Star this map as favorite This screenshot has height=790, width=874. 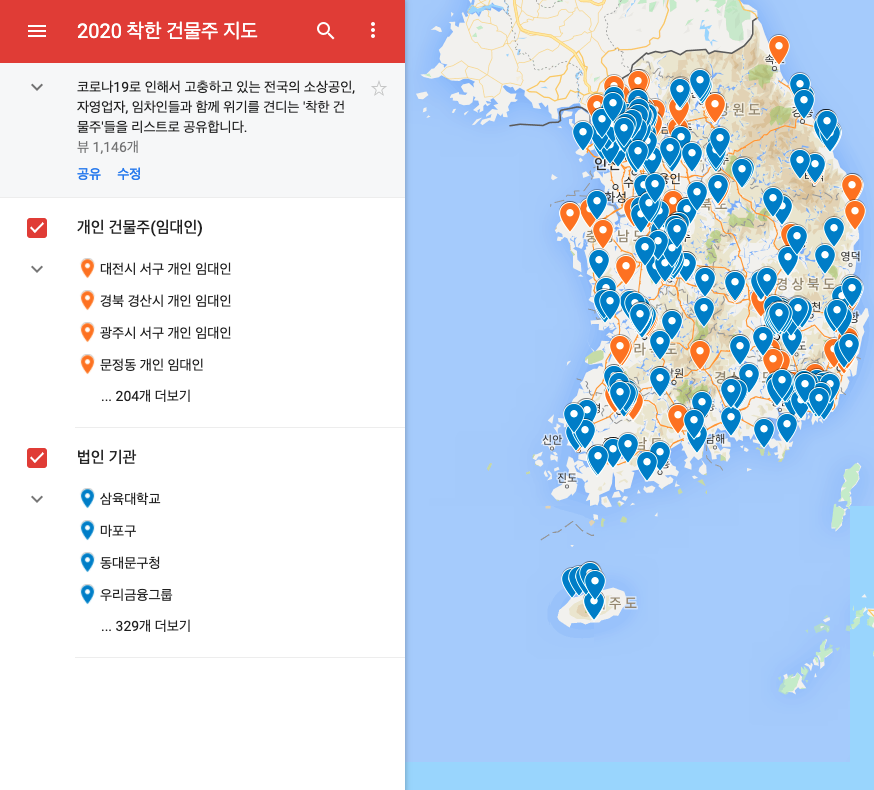pos(378,88)
